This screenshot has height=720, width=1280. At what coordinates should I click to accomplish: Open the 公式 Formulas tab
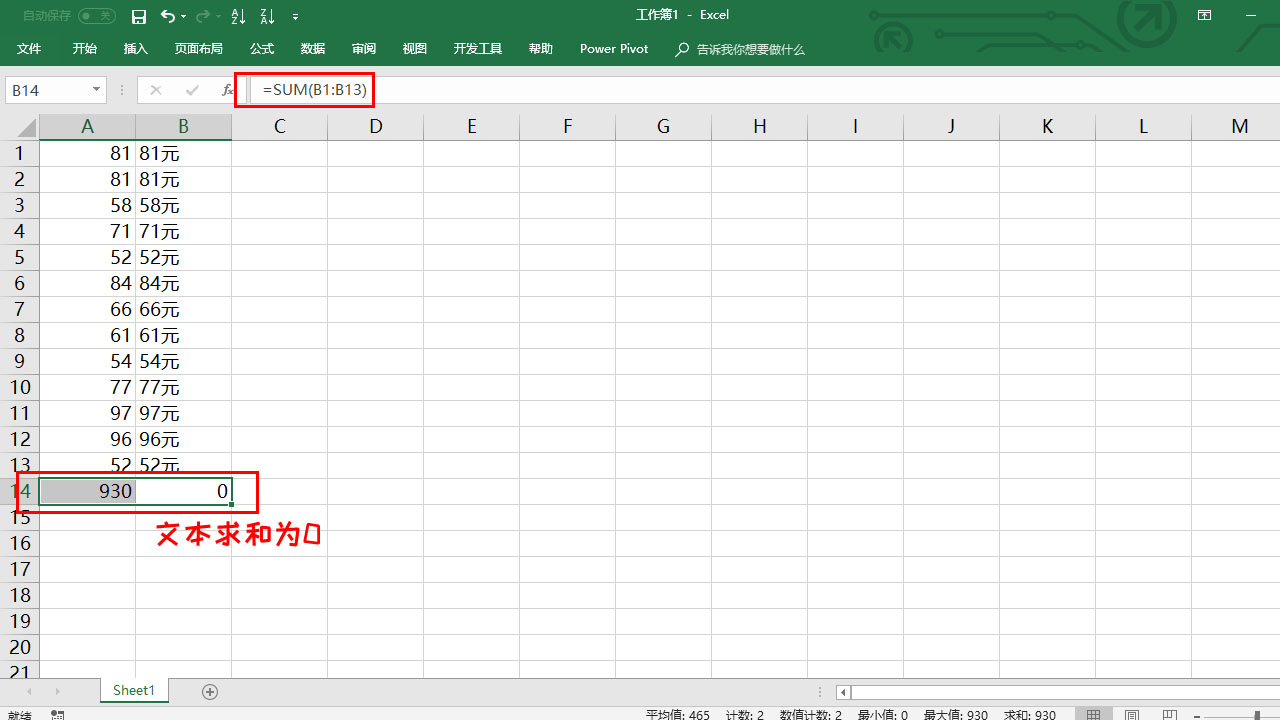[x=262, y=49]
